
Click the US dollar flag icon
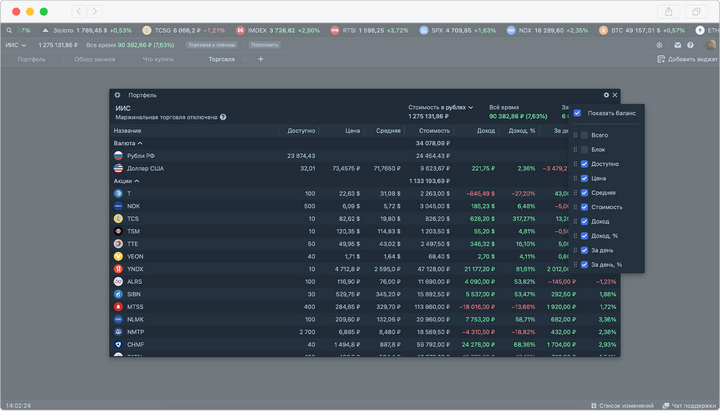tap(118, 169)
